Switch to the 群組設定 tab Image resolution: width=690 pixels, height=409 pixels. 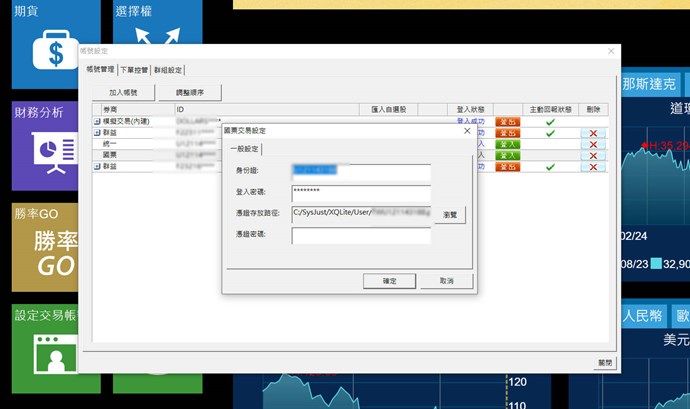[x=169, y=71]
